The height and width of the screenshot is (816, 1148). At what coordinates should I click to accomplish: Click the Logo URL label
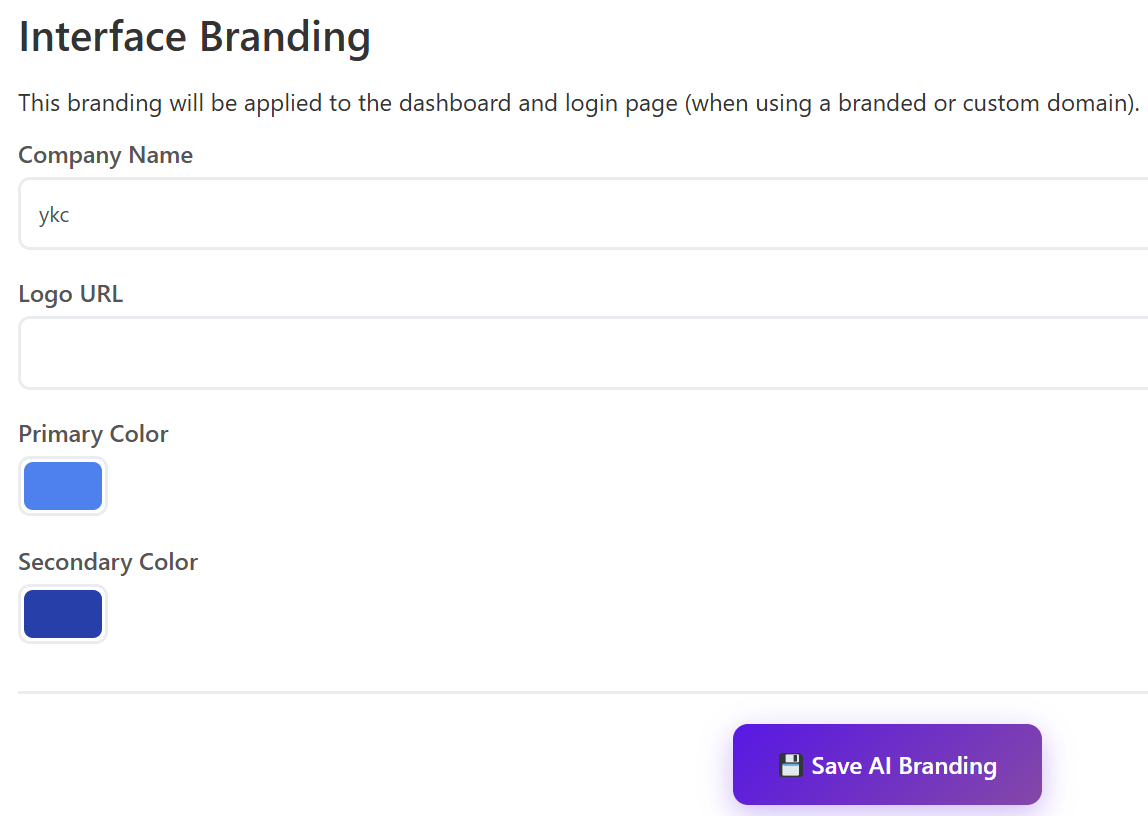click(x=71, y=294)
